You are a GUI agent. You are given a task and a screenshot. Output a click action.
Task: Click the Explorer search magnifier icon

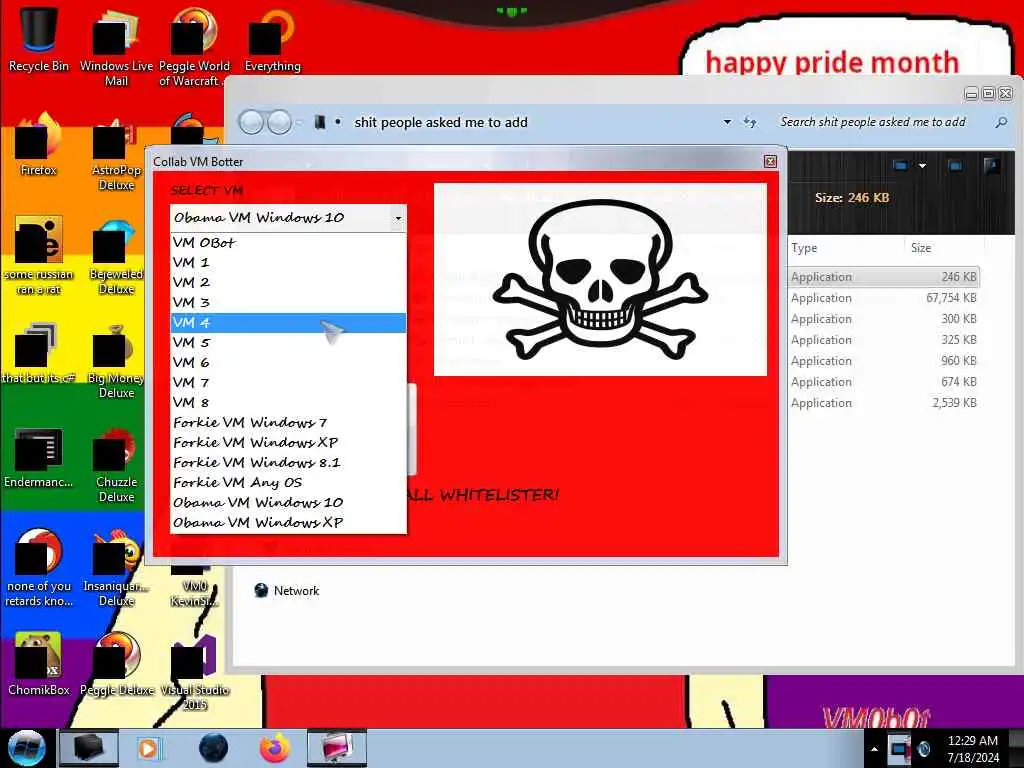1000,122
